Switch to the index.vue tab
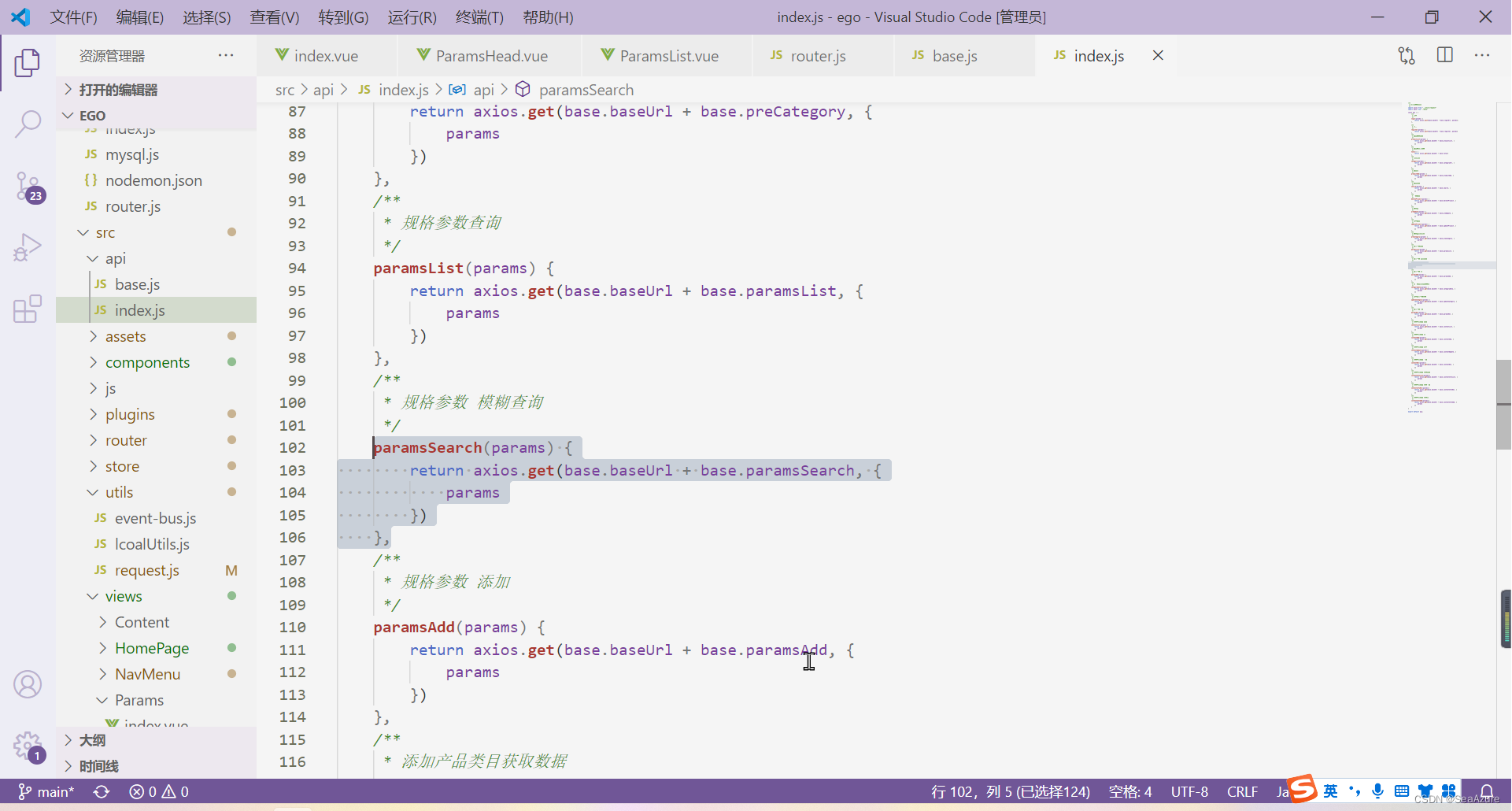Screen dimensions: 1512x811 tap(326, 55)
